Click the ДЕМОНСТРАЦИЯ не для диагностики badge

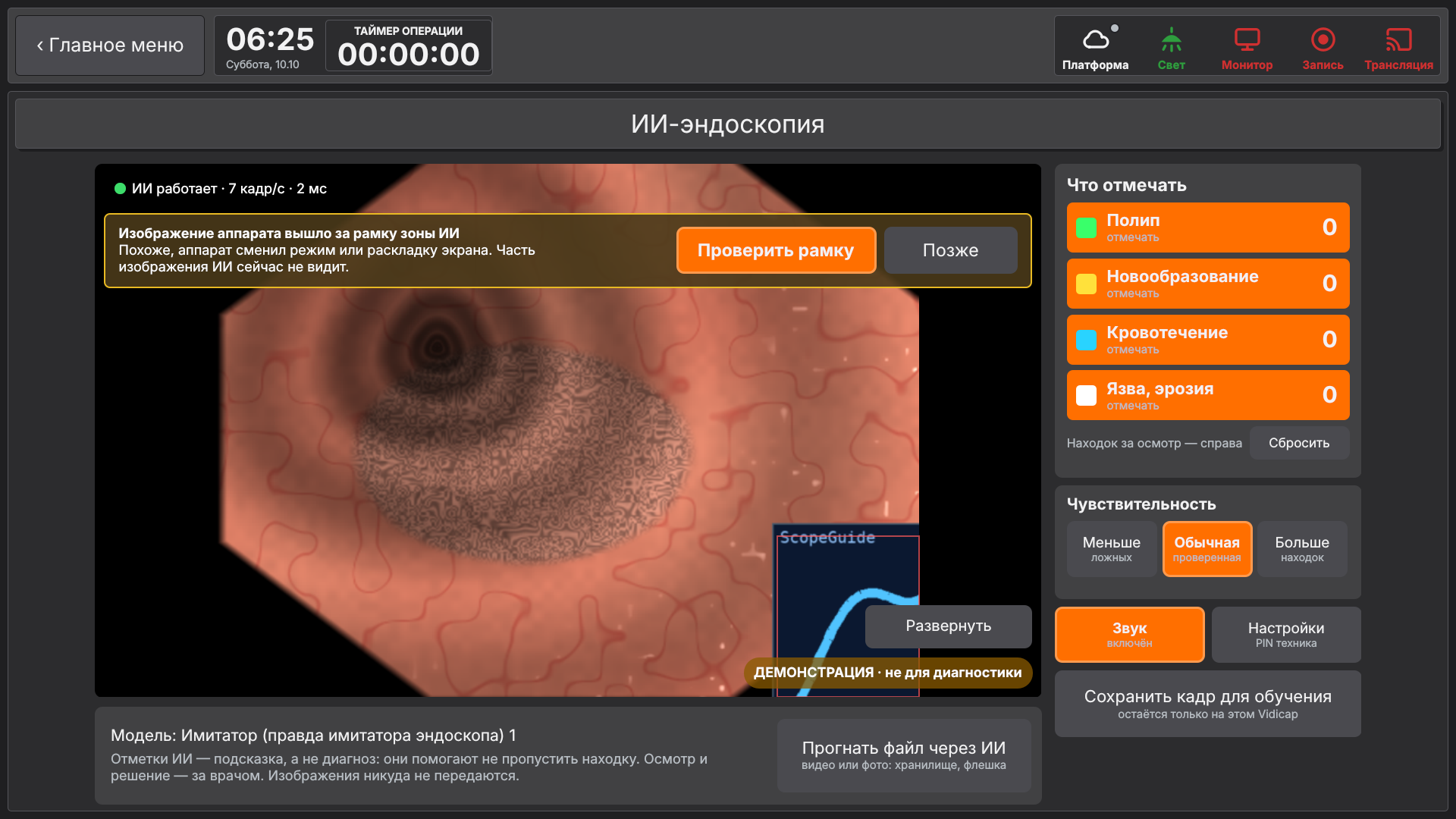(x=887, y=673)
